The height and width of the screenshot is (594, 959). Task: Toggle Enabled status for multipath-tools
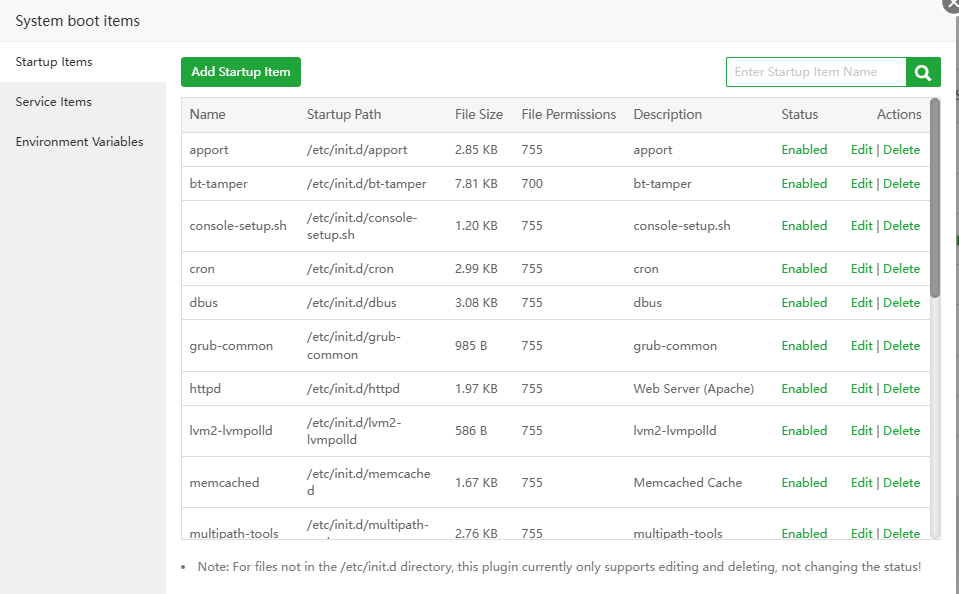pos(804,533)
